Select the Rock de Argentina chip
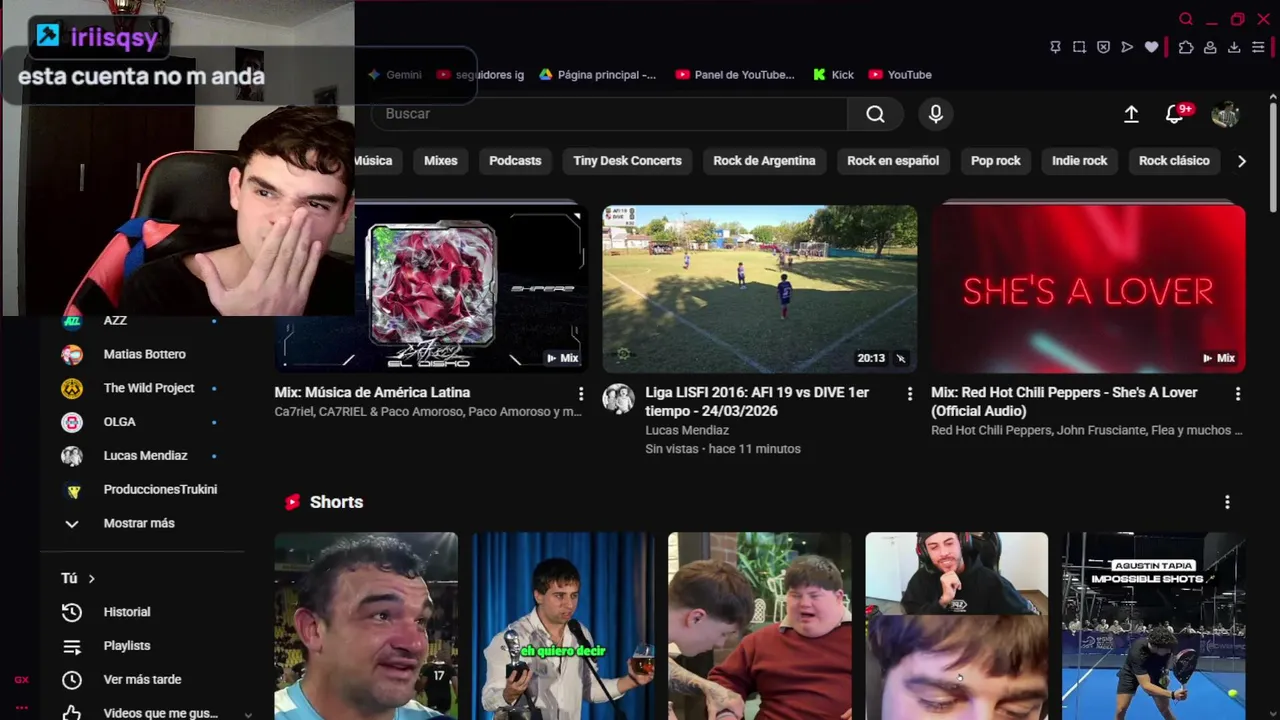1280x720 pixels. pyautogui.click(x=764, y=161)
